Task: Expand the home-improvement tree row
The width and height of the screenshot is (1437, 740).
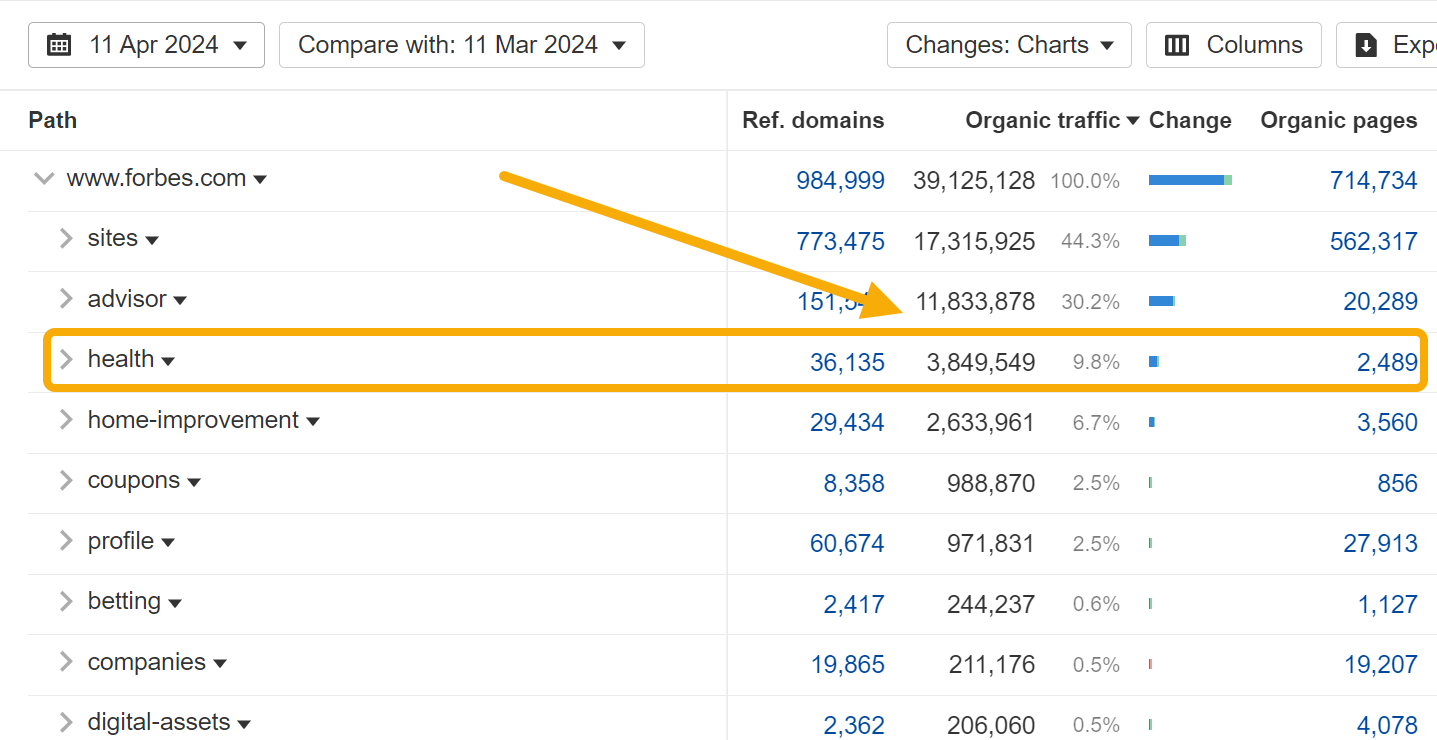Action: click(x=64, y=420)
